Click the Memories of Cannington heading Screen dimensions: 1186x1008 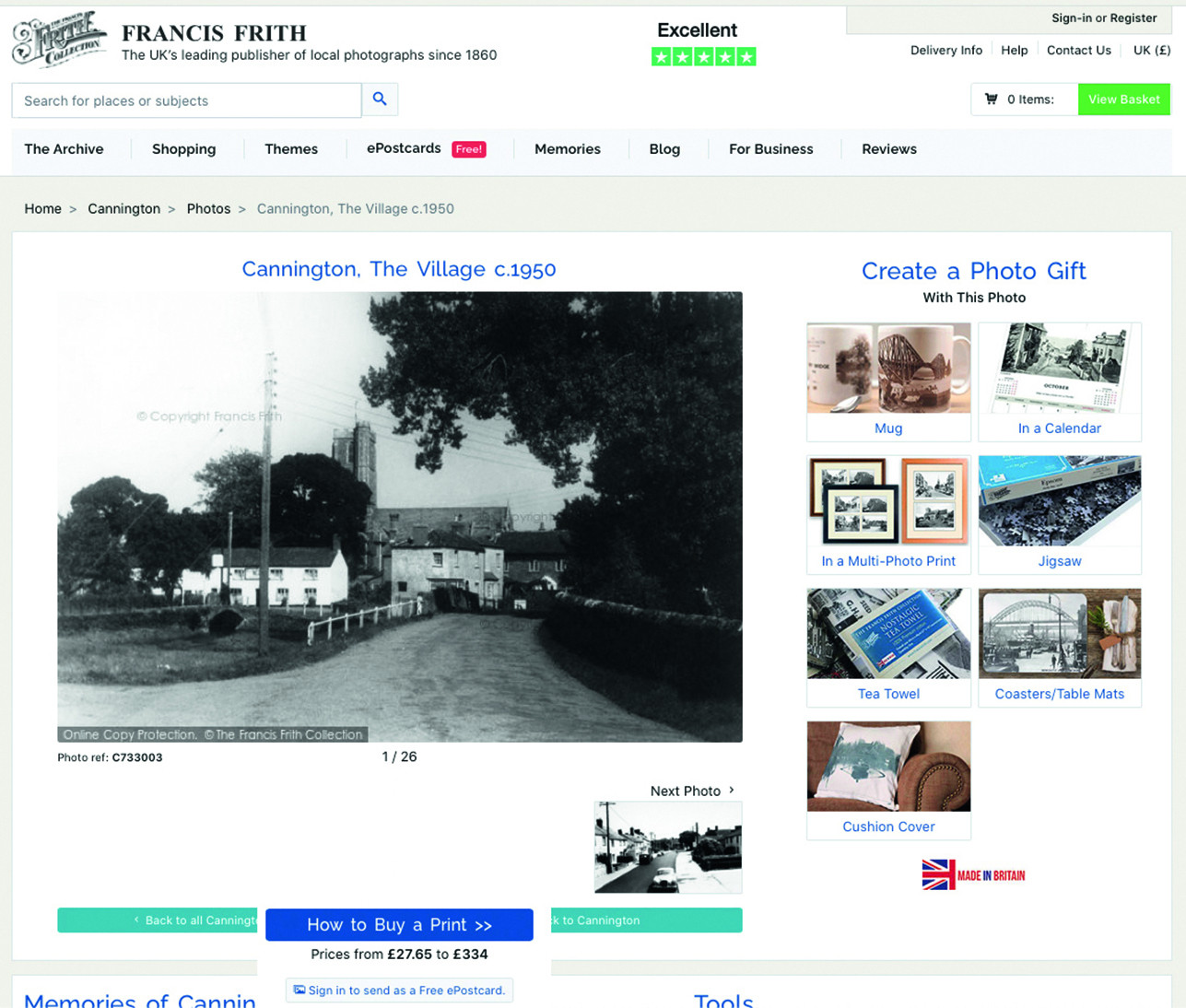[x=140, y=1000]
